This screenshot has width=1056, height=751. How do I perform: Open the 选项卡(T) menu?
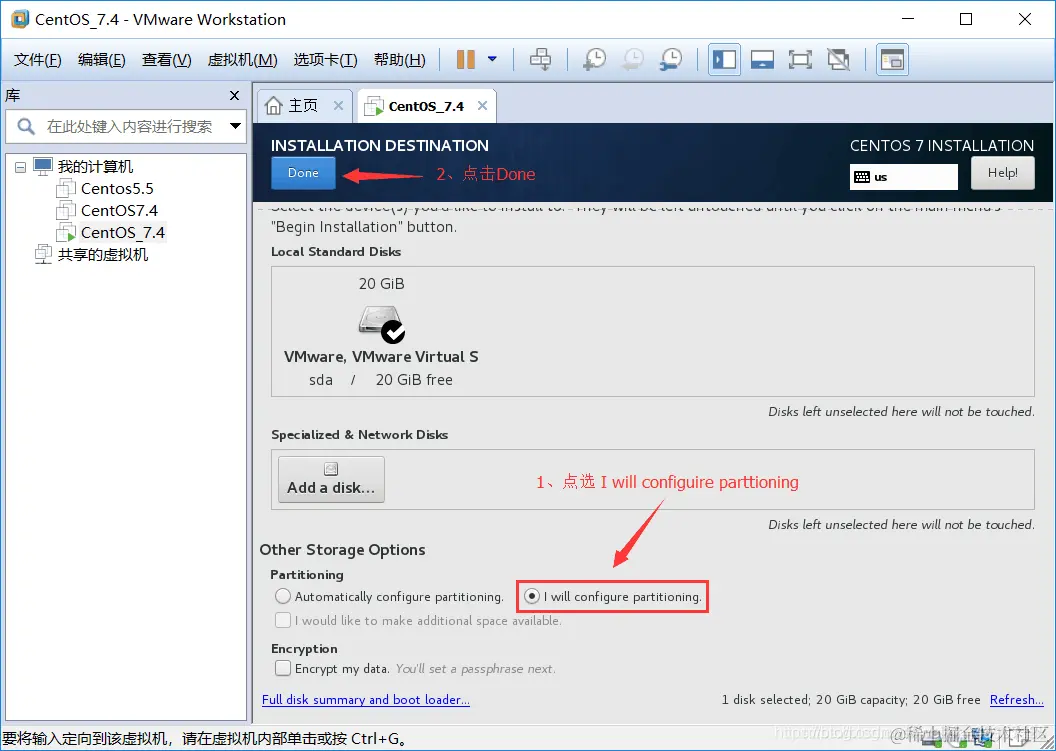point(325,60)
